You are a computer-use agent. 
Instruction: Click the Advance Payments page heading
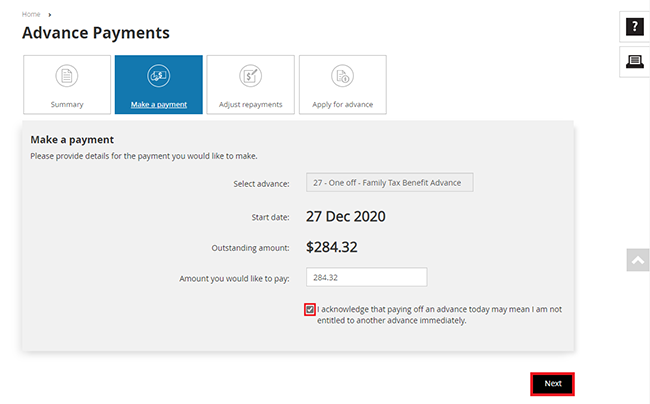[x=96, y=33]
